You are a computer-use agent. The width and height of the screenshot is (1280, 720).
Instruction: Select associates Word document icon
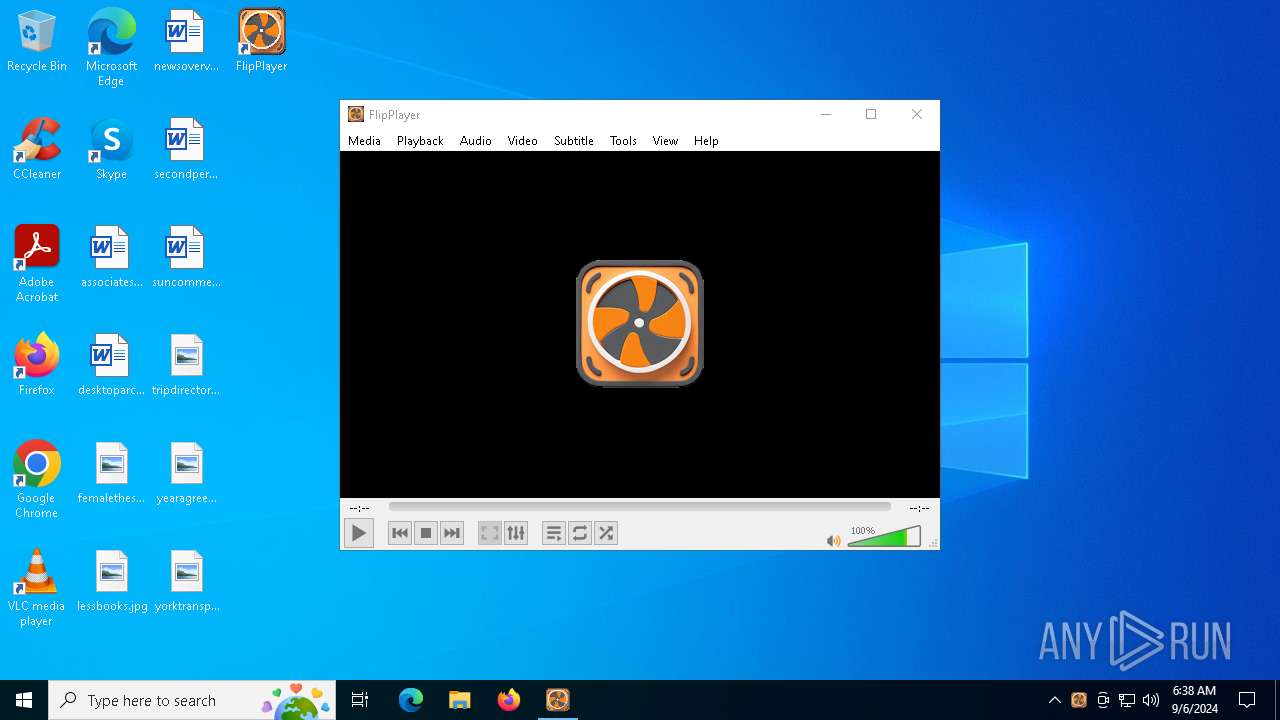(x=111, y=258)
